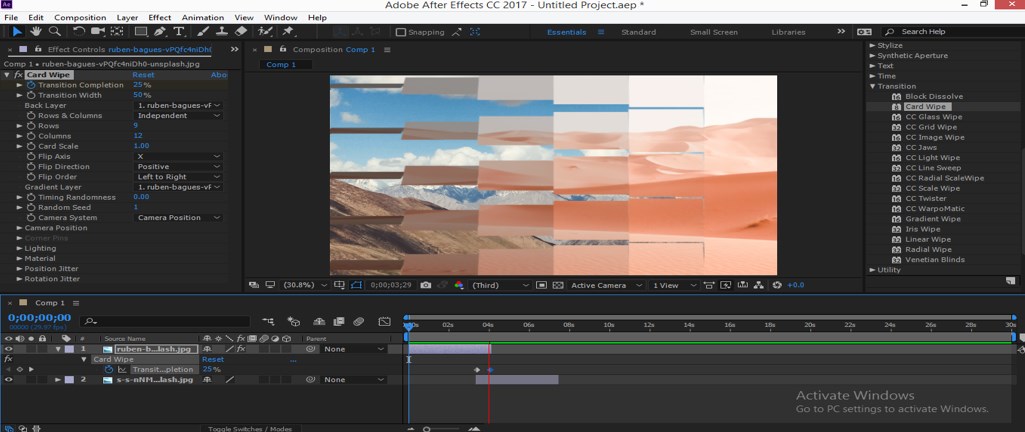Click Reset next to Card Wipe in timeline

tap(212, 359)
